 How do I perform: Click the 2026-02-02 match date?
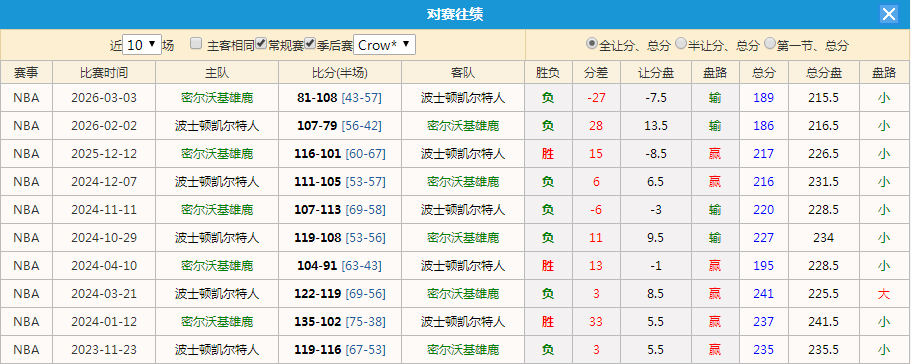pos(104,125)
